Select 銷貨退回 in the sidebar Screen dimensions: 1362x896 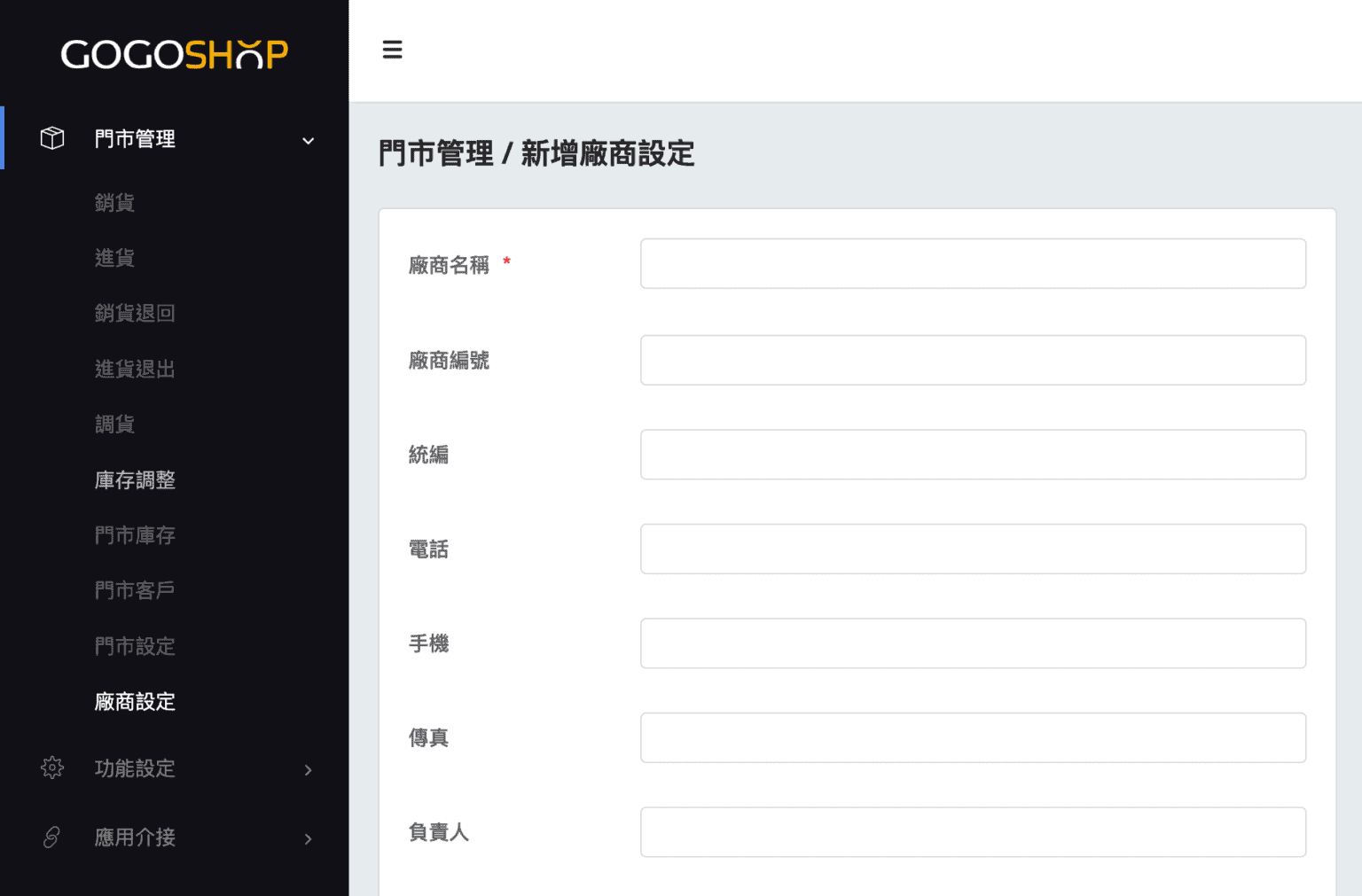[x=135, y=313]
